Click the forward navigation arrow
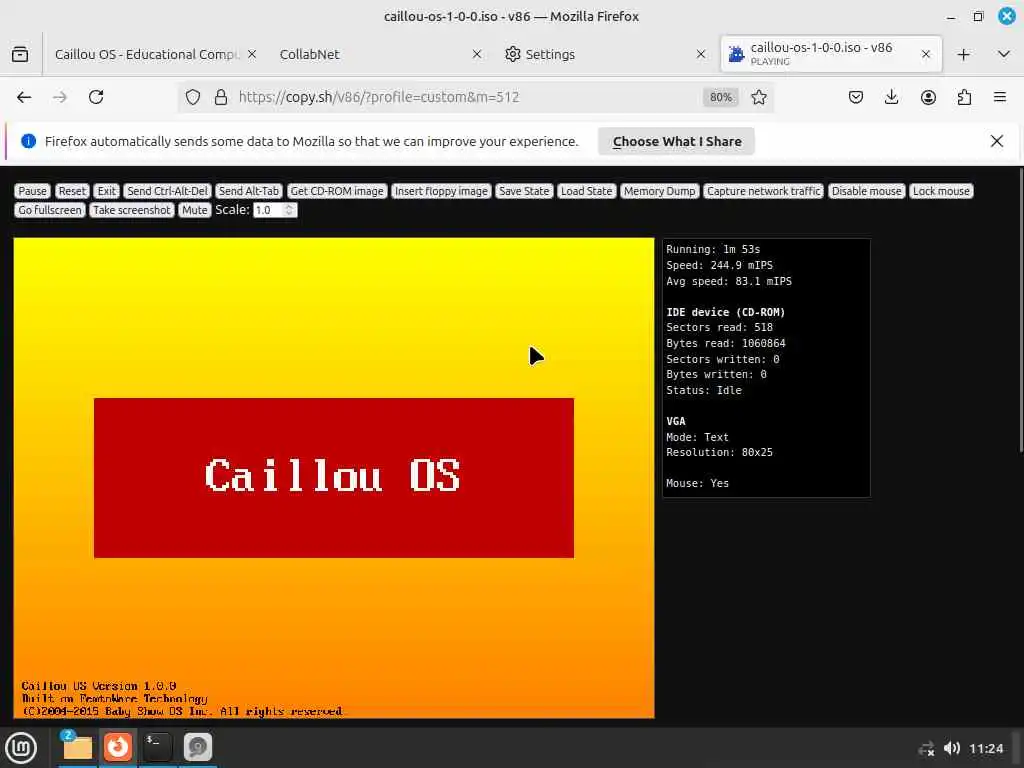The image size is (1024, 768). pos(59,97)
